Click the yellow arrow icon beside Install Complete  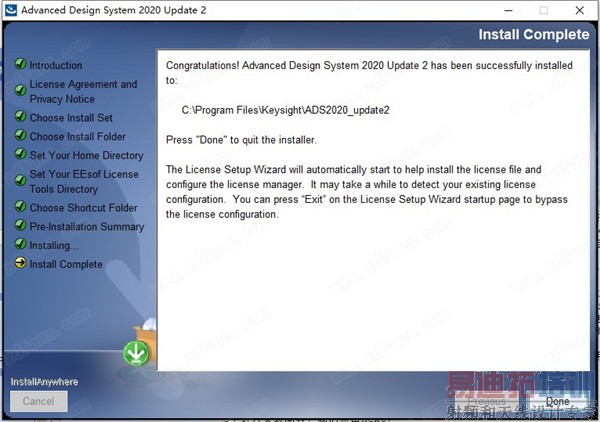click(20, 263)
